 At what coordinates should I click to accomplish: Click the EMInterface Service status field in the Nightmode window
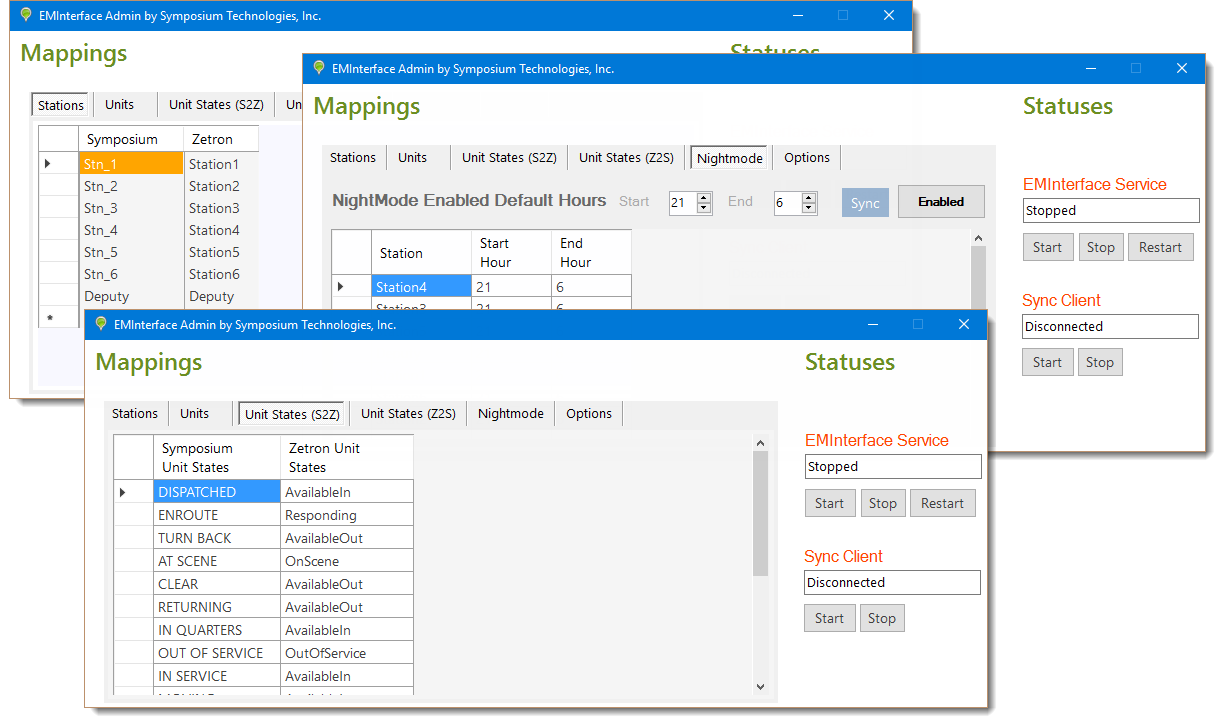pyautogui.click(x=1111, y=211)
